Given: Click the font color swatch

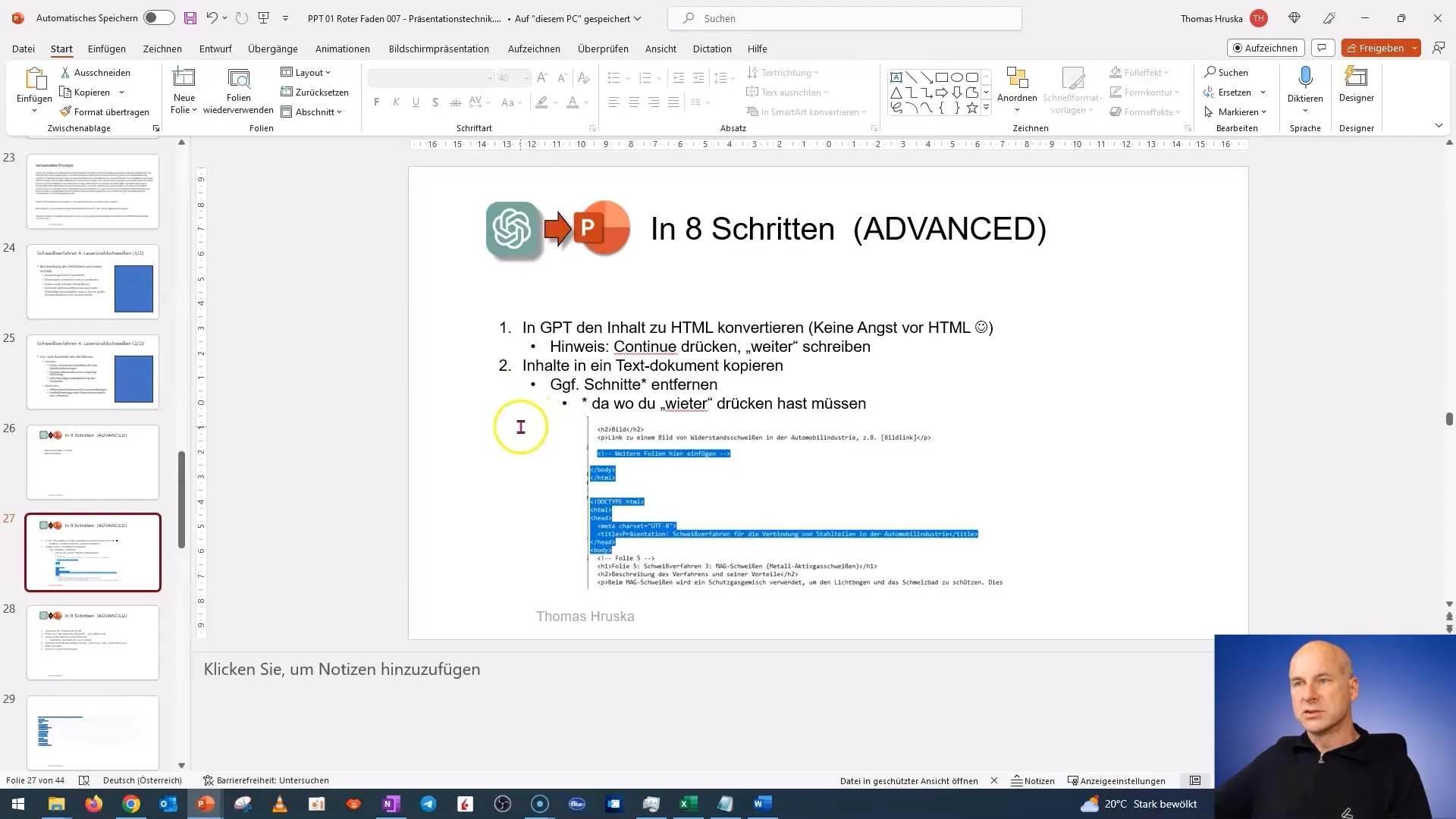Looking at the screenshot, I should coord(573,102).
